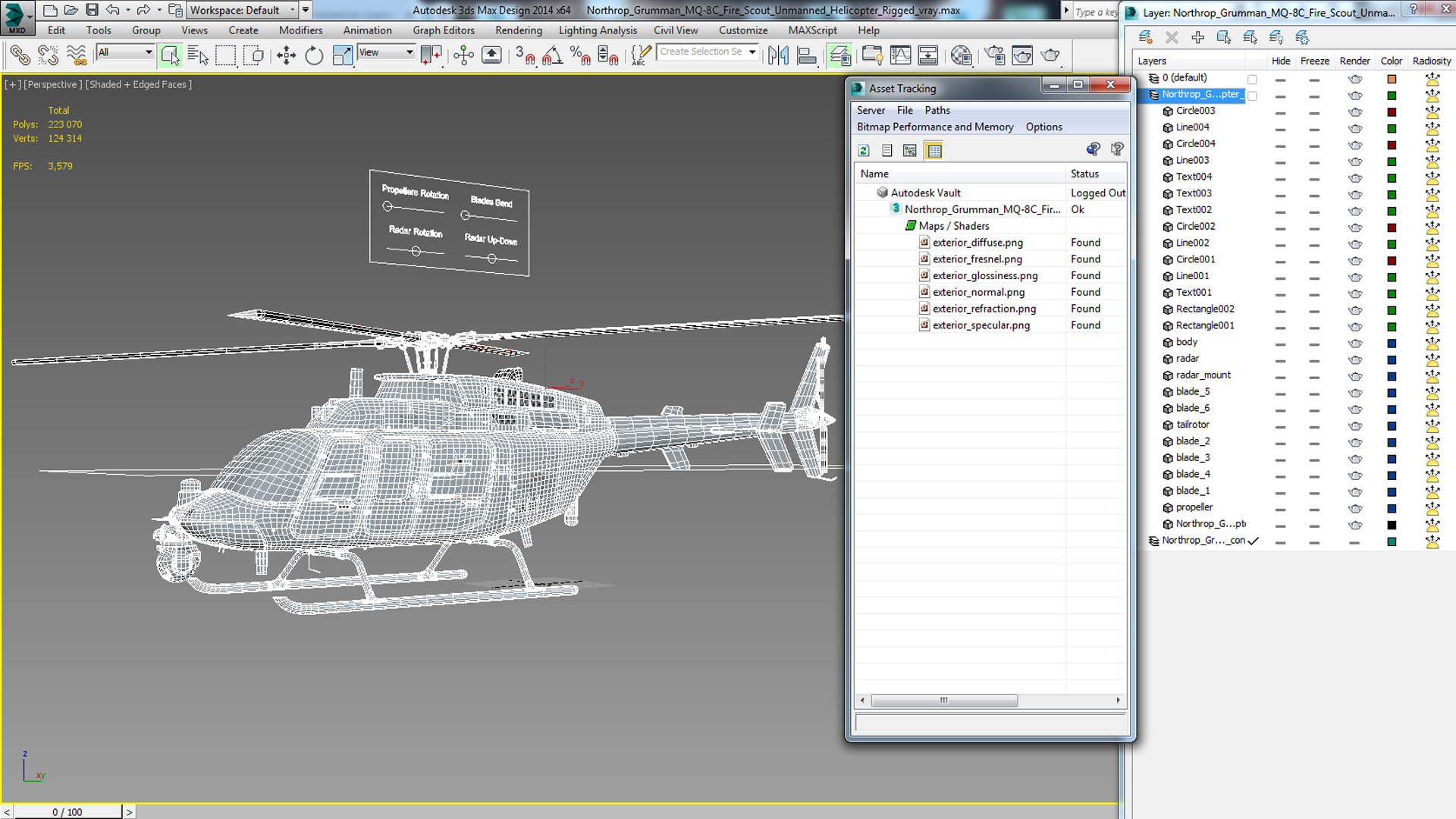1456x819 pixels.
Task: Open the Rendering menu
Action: point(519,30)
